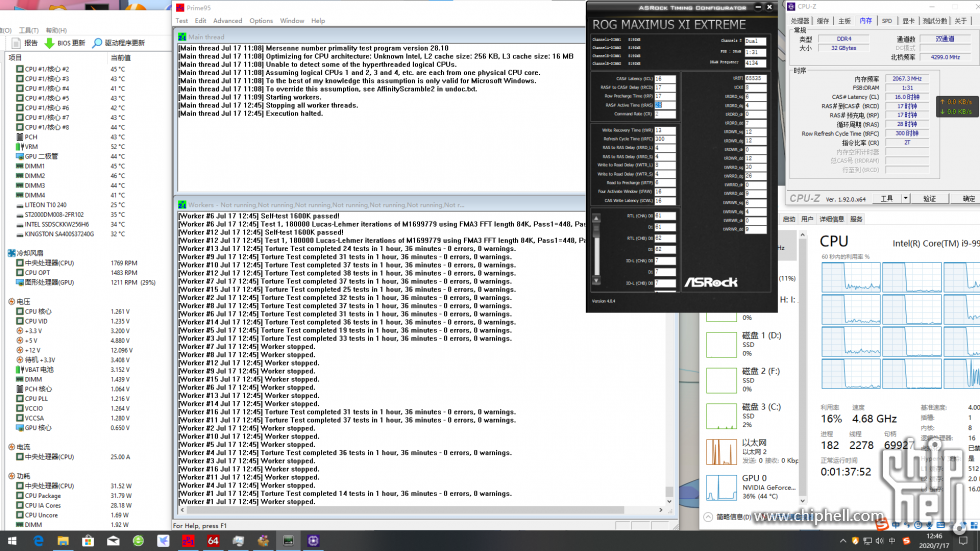Switch to the 主板 tab in CPU-Z

tap(844, 21)
